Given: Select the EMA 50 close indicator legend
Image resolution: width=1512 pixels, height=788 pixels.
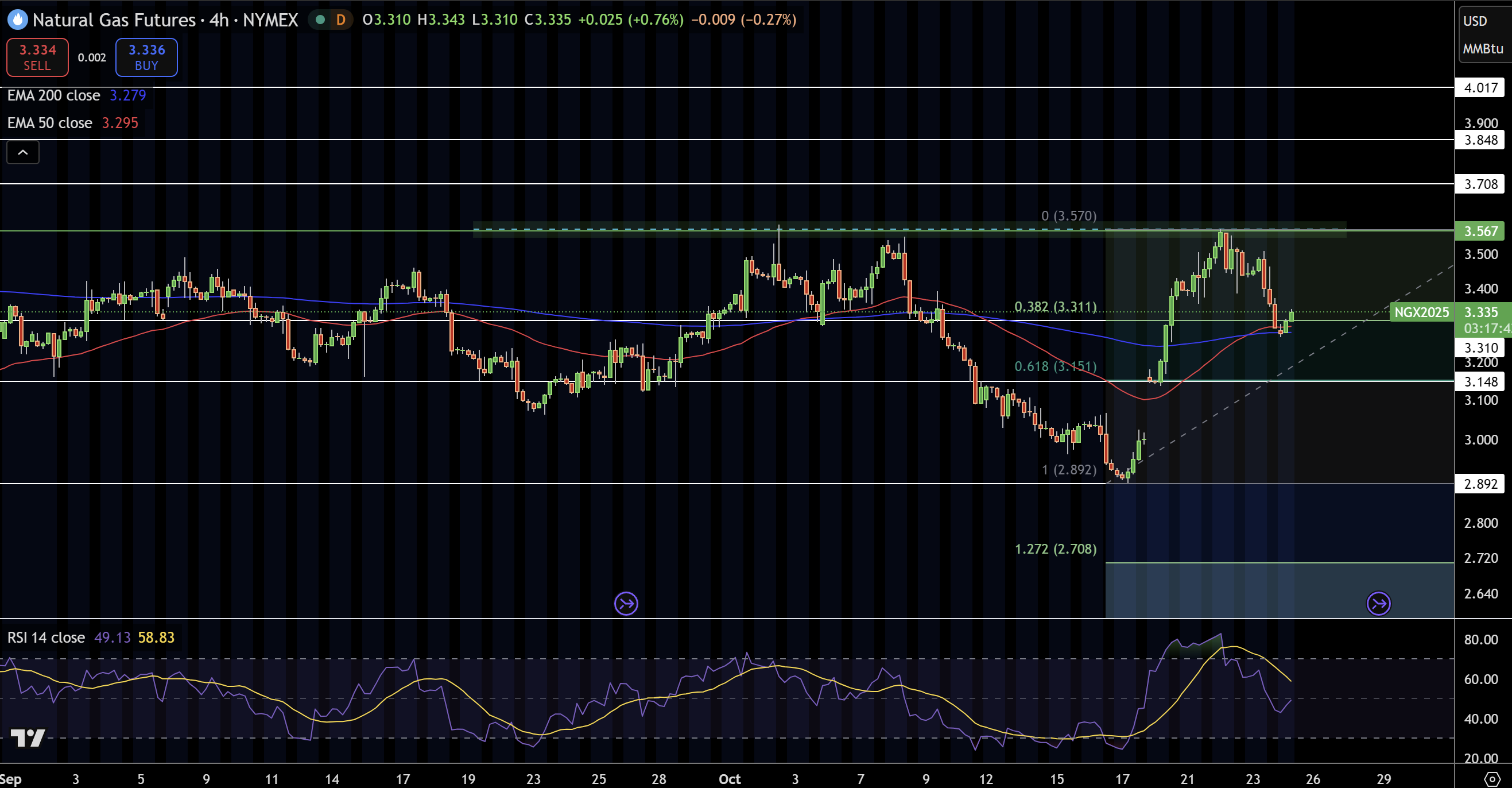Looking at the screenshot, I should coord(50,123).
